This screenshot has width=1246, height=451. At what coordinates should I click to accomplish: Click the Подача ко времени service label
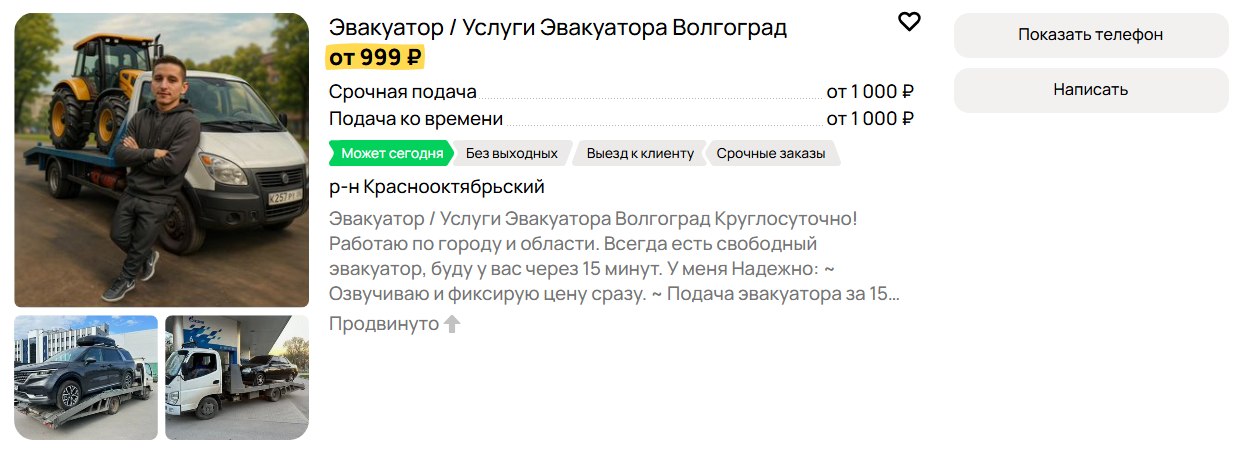415,119
